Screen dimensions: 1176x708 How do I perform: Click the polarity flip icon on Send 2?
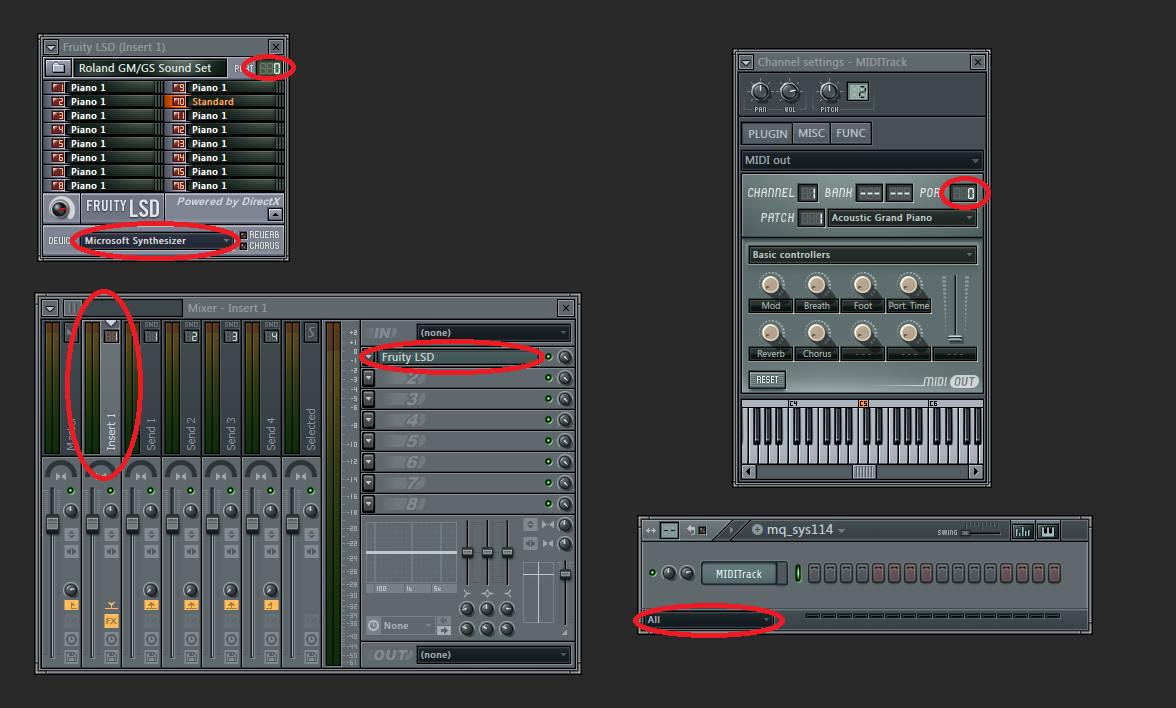[x=191, y=535]
